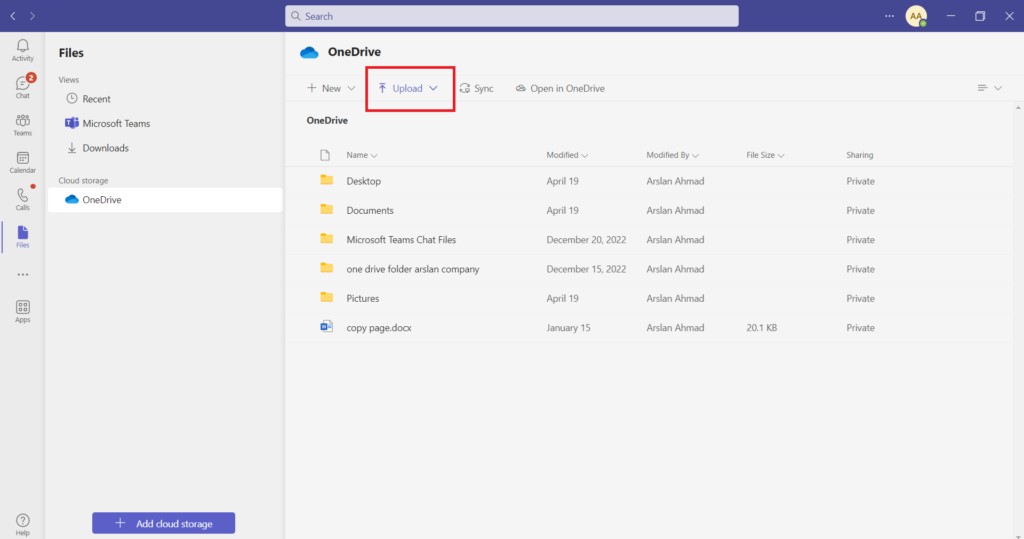This screenshot has width=1024, height=539.
Task: Click the one drive folder arslan company icon
Action: click(x=327, y=269)
